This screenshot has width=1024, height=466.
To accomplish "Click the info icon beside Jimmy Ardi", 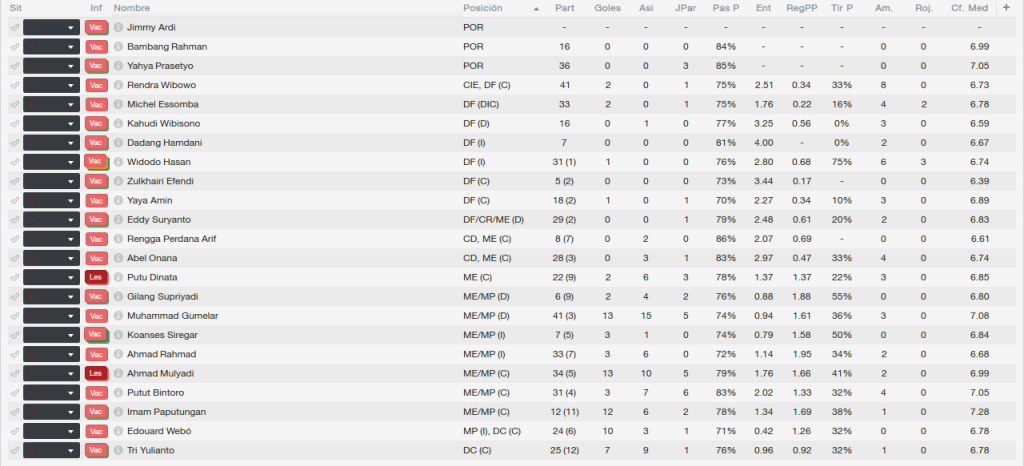I will [x=118, y=27].
